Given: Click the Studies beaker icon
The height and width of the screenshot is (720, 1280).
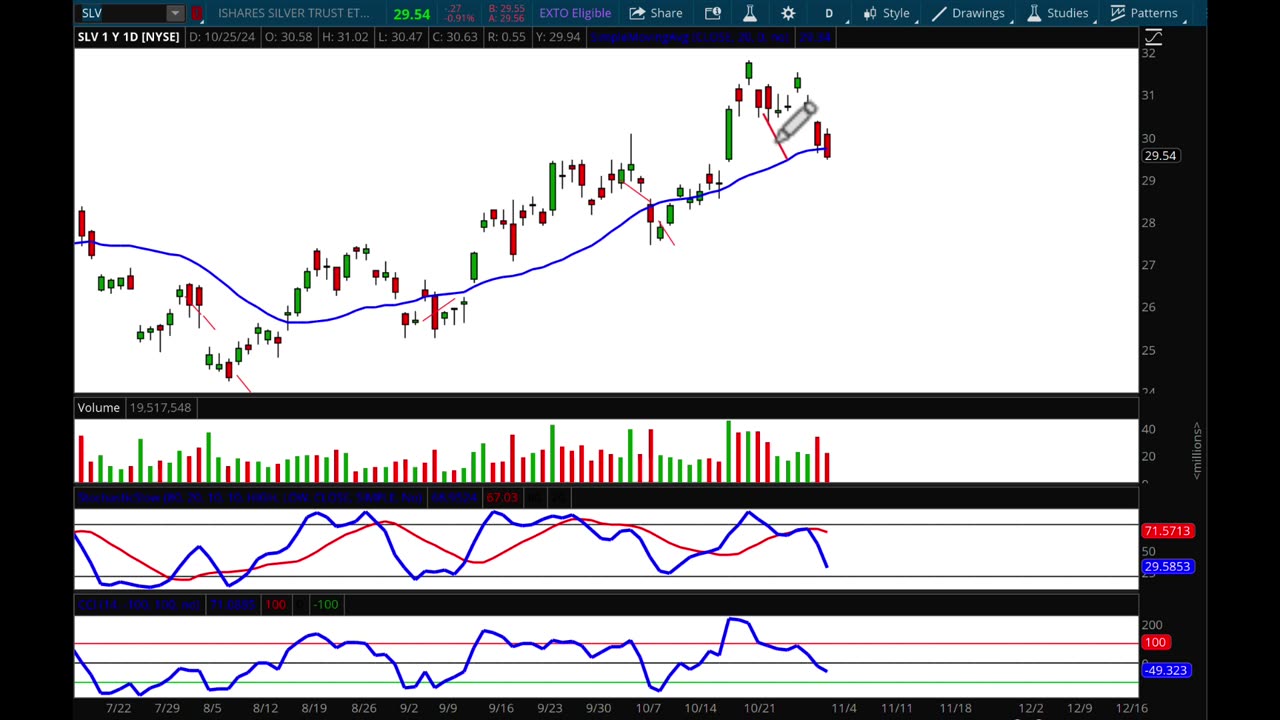Looking at the screenshot, I should (x=1034, y=13).
